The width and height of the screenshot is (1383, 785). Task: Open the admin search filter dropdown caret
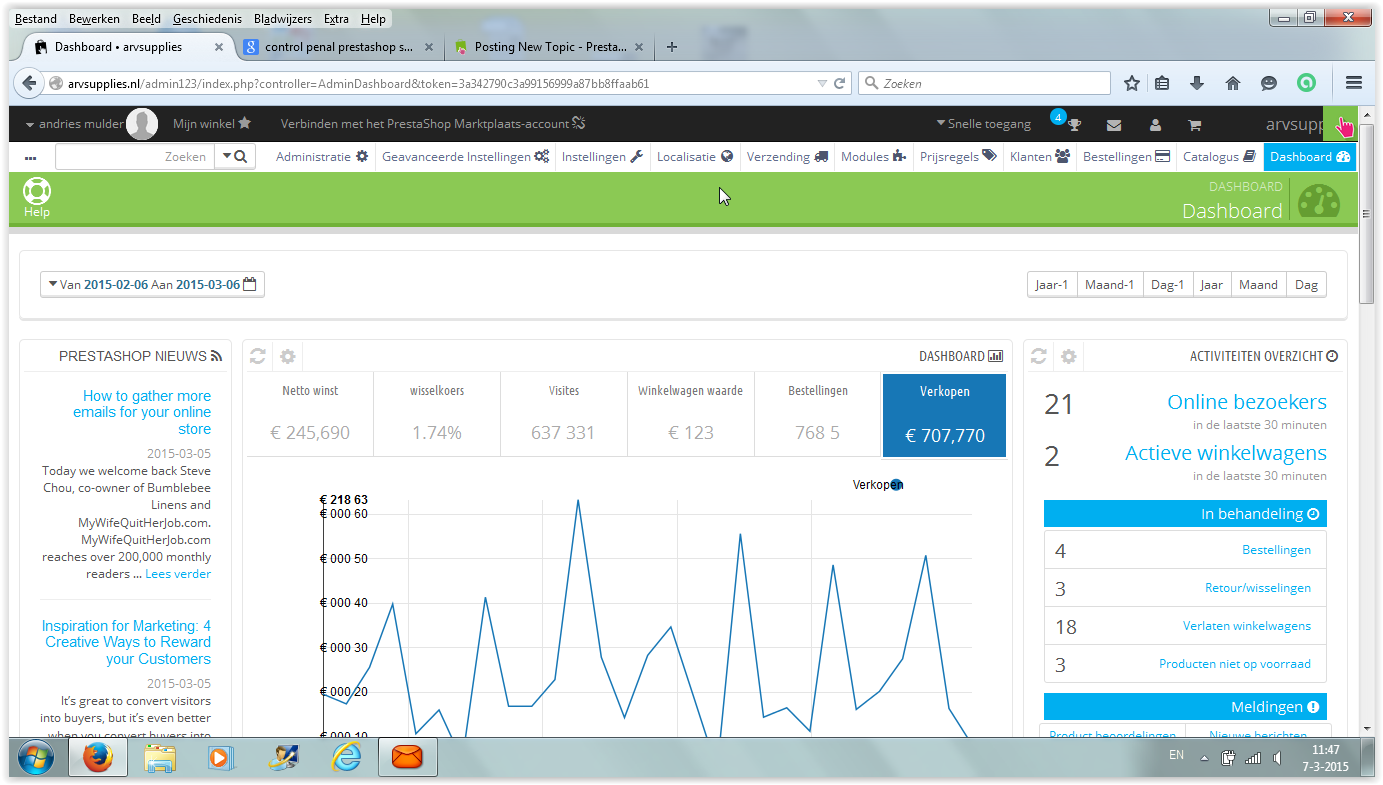point(227,156)
